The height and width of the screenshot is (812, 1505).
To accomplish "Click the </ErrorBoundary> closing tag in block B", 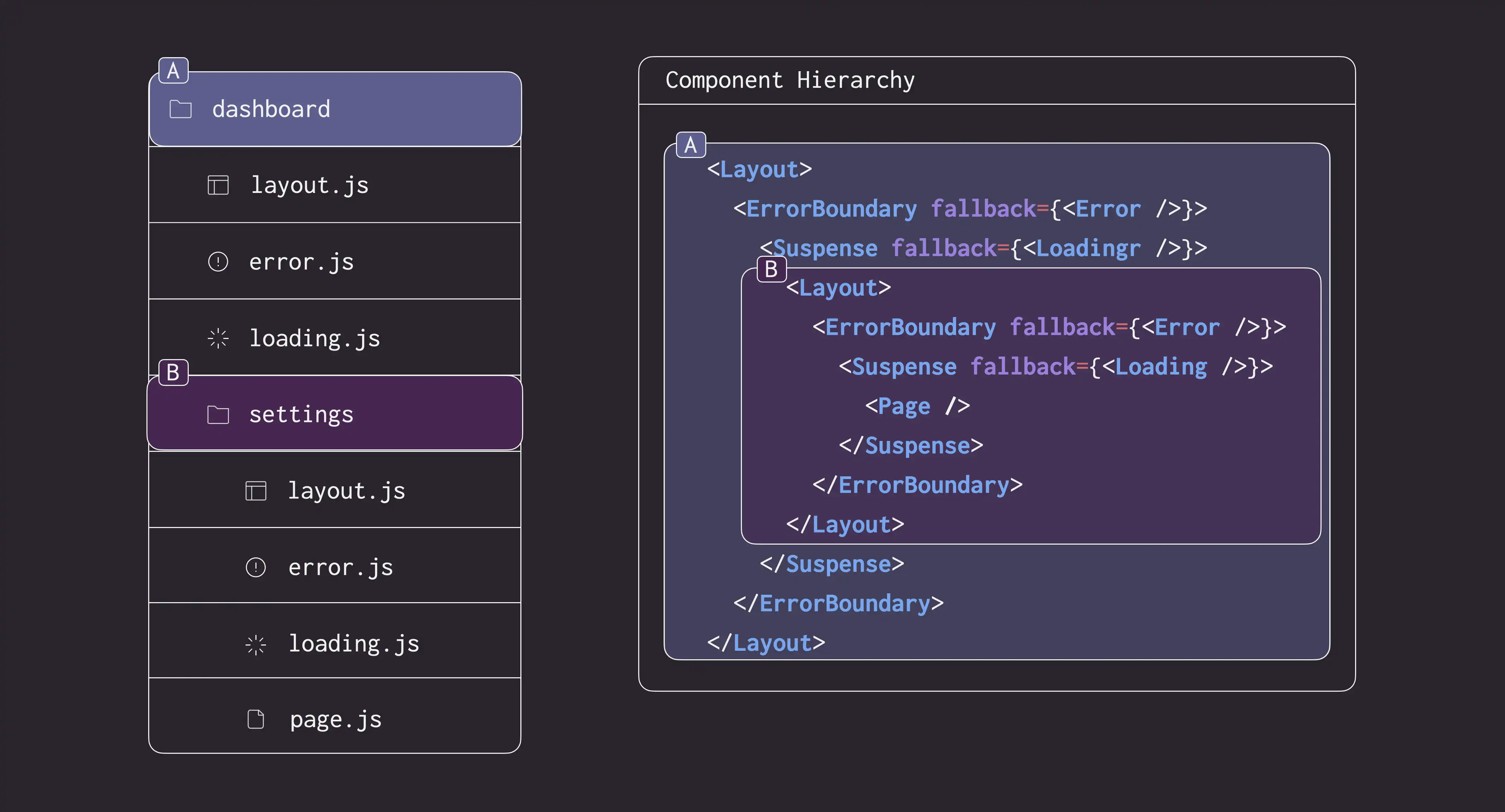I will 917,485.
